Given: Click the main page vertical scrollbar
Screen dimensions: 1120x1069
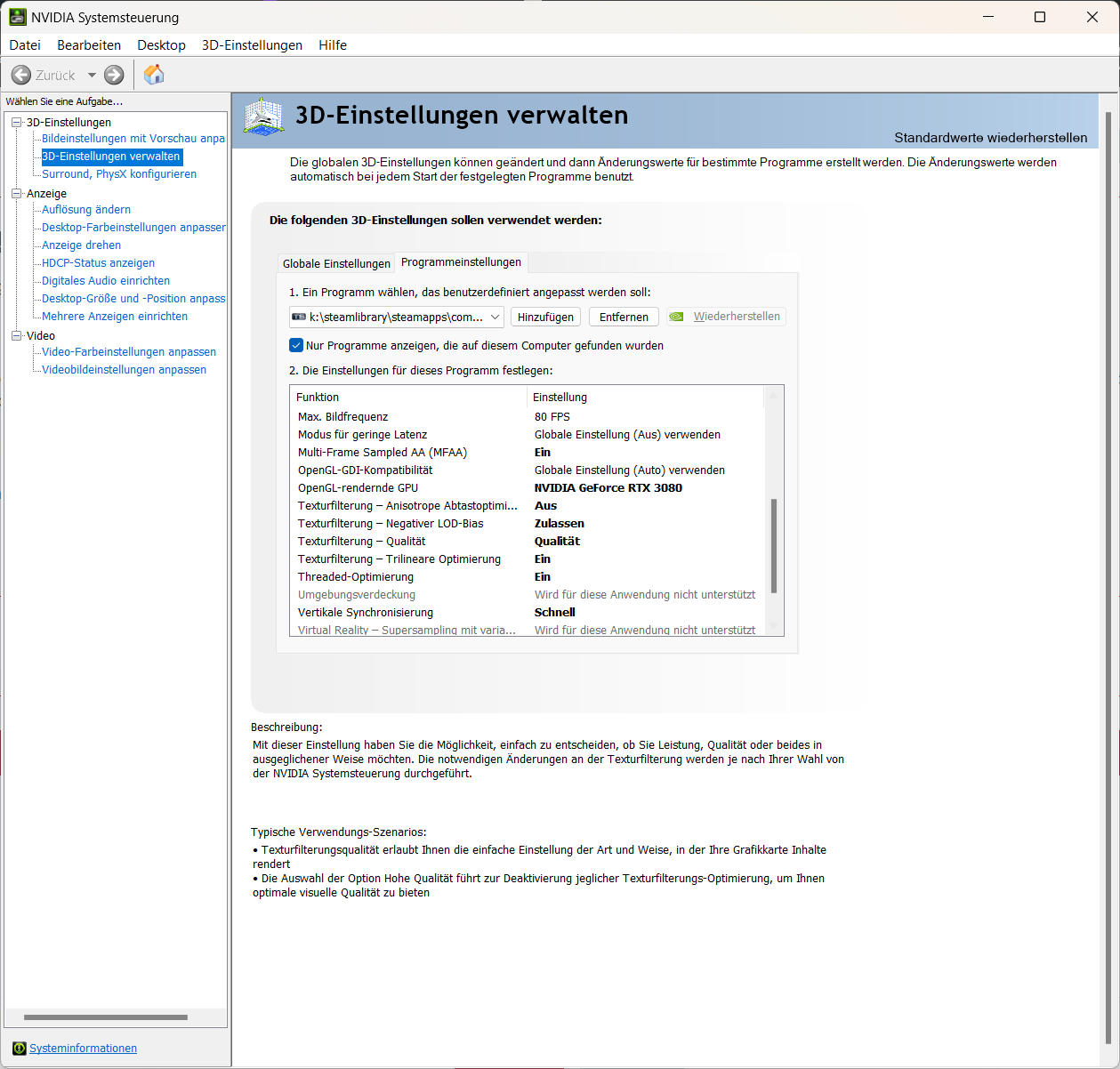Looking at the screenshot, I should [1108, 578].
